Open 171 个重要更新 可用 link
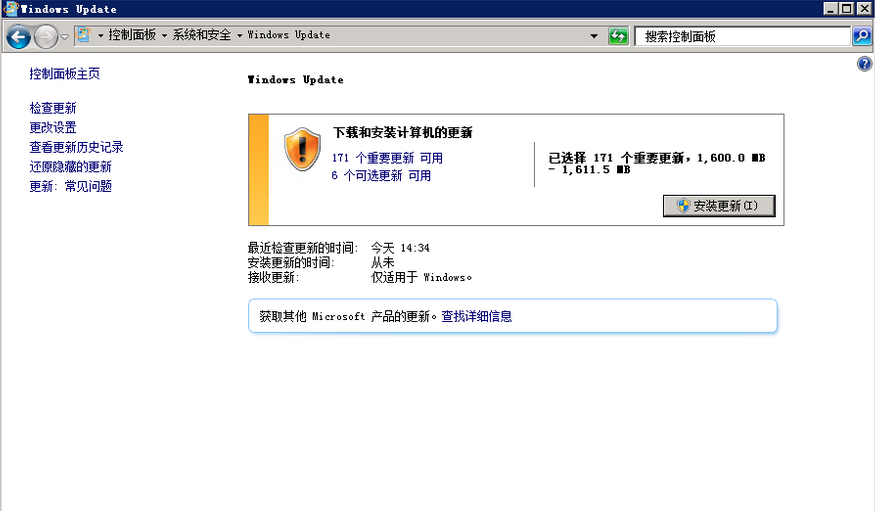This screenshot has width=875, height=511. coord(387,158)
